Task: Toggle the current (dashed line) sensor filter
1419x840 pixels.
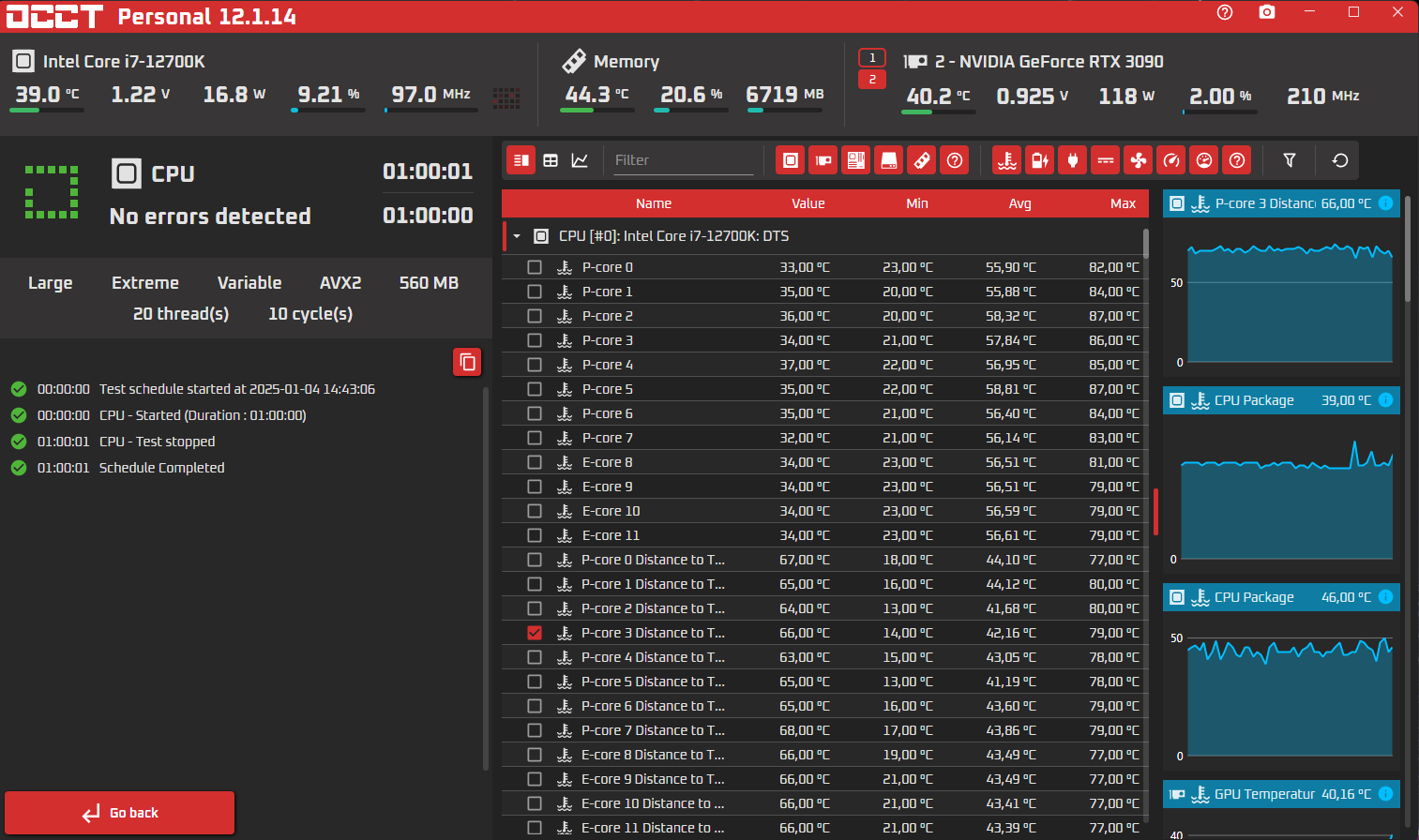Action: click(x=1106, y=160)
